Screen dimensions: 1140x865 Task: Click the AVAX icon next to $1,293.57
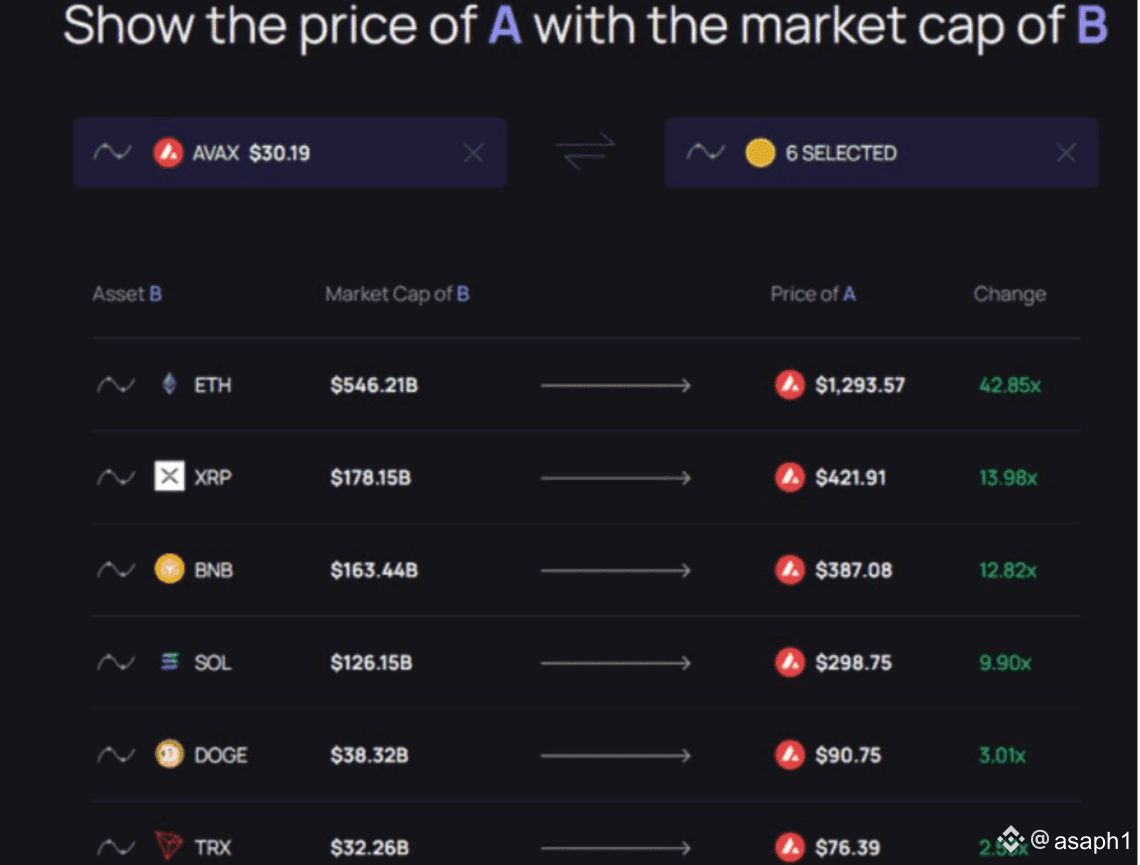click(790, 385)
